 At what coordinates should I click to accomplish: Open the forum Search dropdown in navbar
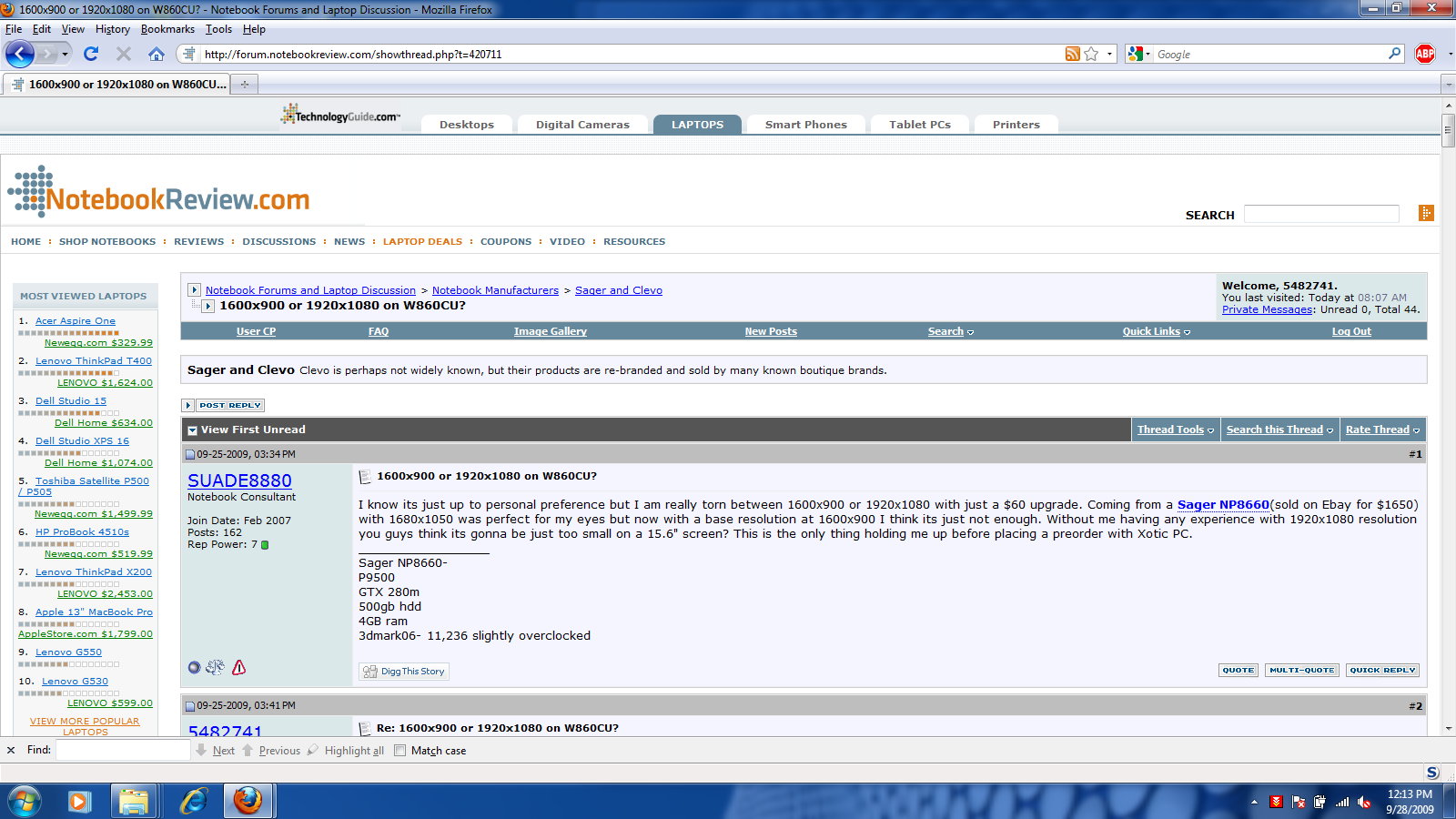[x=951, y=331]
